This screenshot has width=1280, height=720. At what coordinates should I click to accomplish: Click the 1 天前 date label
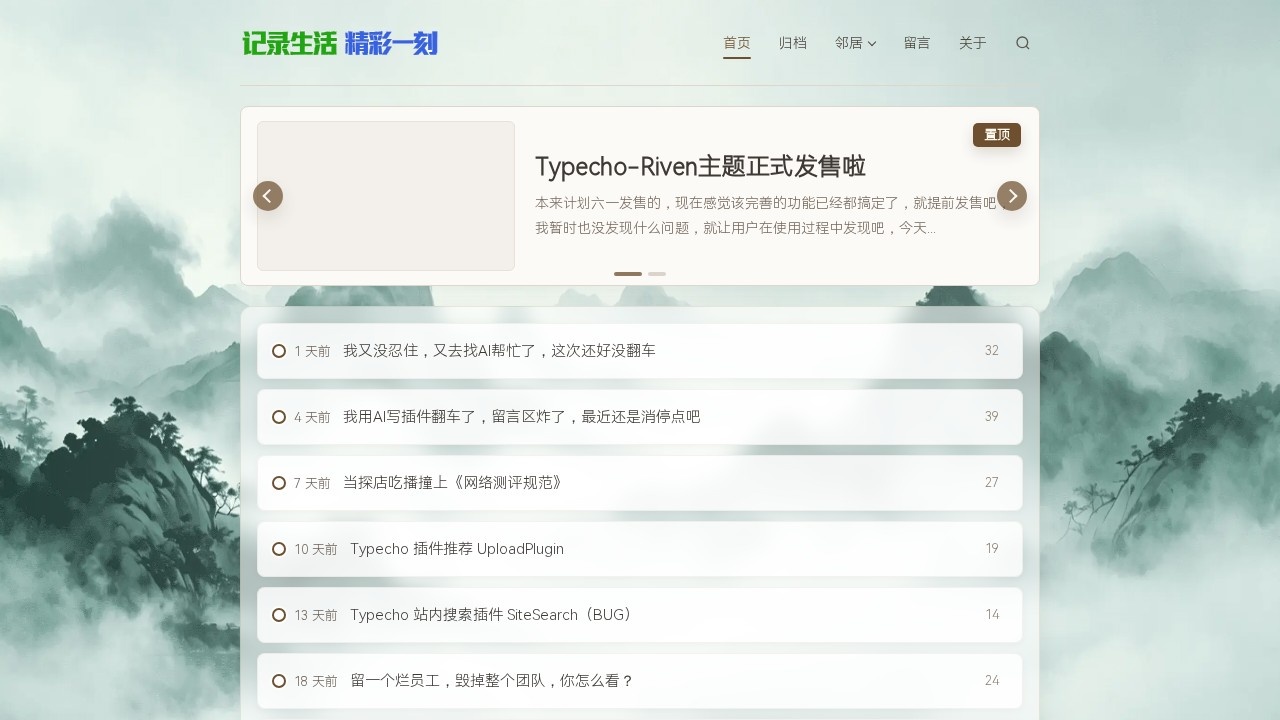pos(312,352)
